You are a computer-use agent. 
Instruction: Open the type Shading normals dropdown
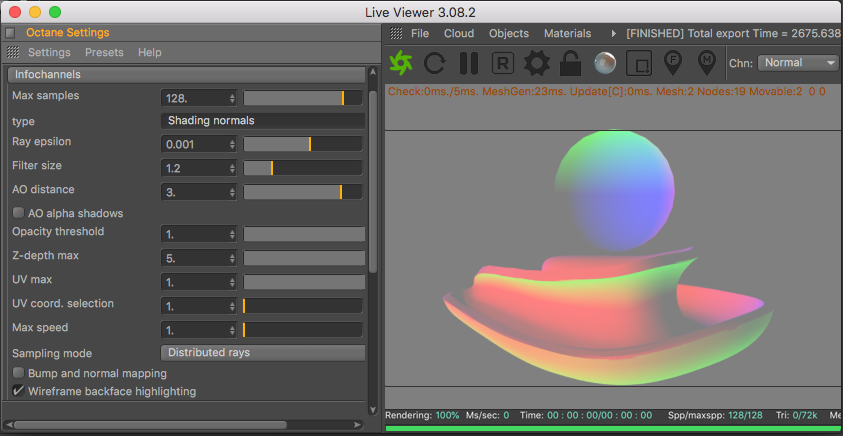263,120
